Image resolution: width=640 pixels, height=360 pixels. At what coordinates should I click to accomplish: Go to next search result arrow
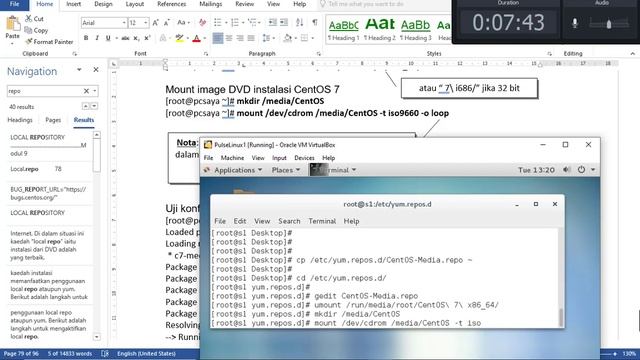click(94, 107)
